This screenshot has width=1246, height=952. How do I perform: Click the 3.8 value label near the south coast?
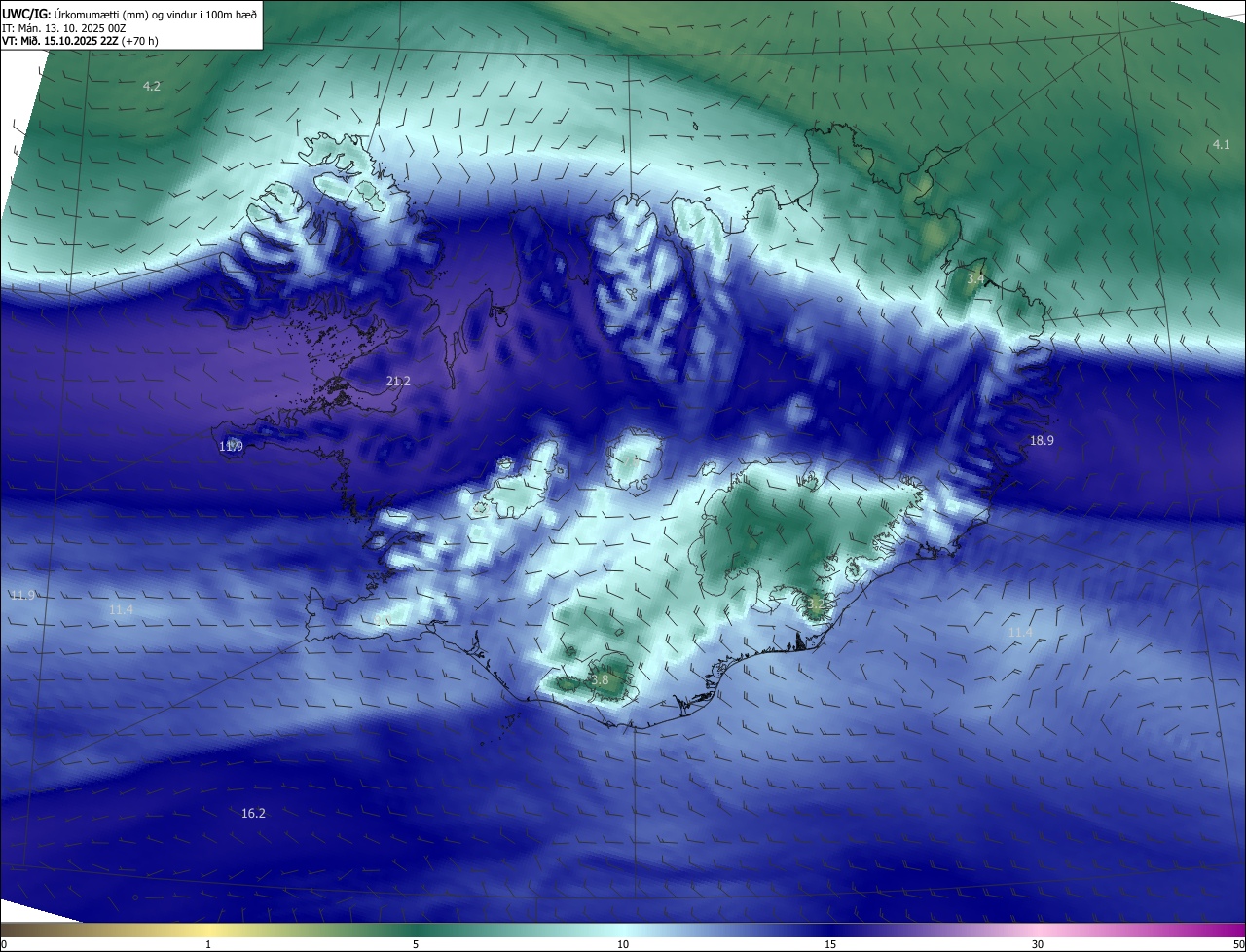point(600,679)
